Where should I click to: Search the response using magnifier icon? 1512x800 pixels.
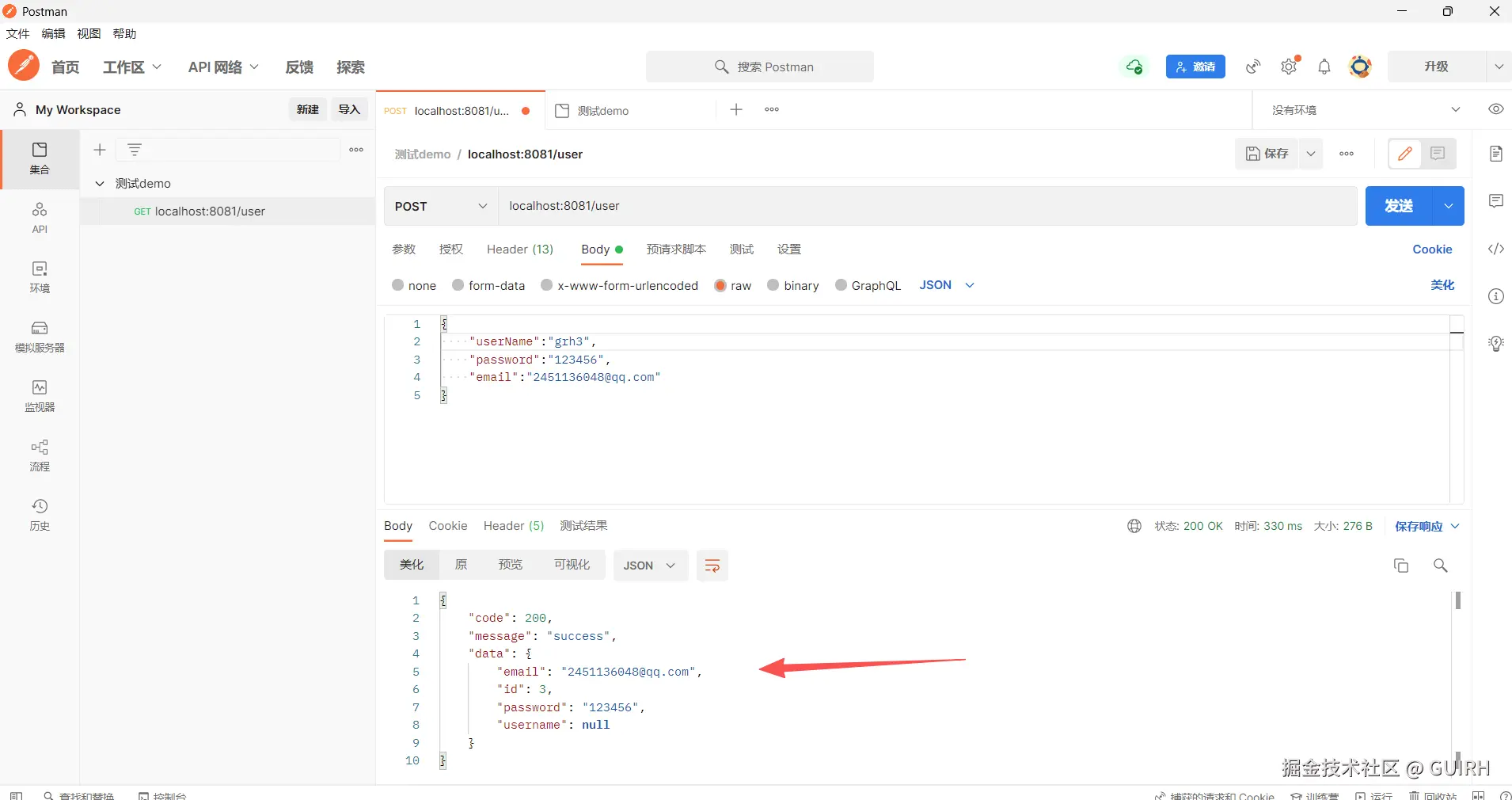tap(1440, 566)
